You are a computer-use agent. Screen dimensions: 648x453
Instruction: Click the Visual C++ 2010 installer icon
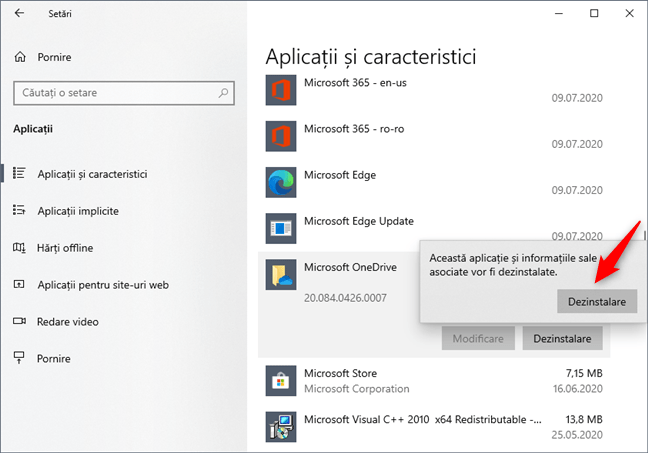(x=281, y=427)
